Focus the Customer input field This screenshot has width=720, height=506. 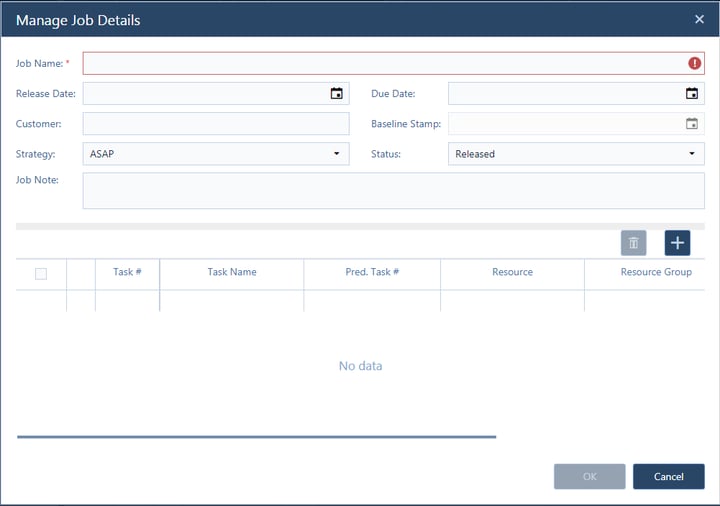(x=216, y=124)
